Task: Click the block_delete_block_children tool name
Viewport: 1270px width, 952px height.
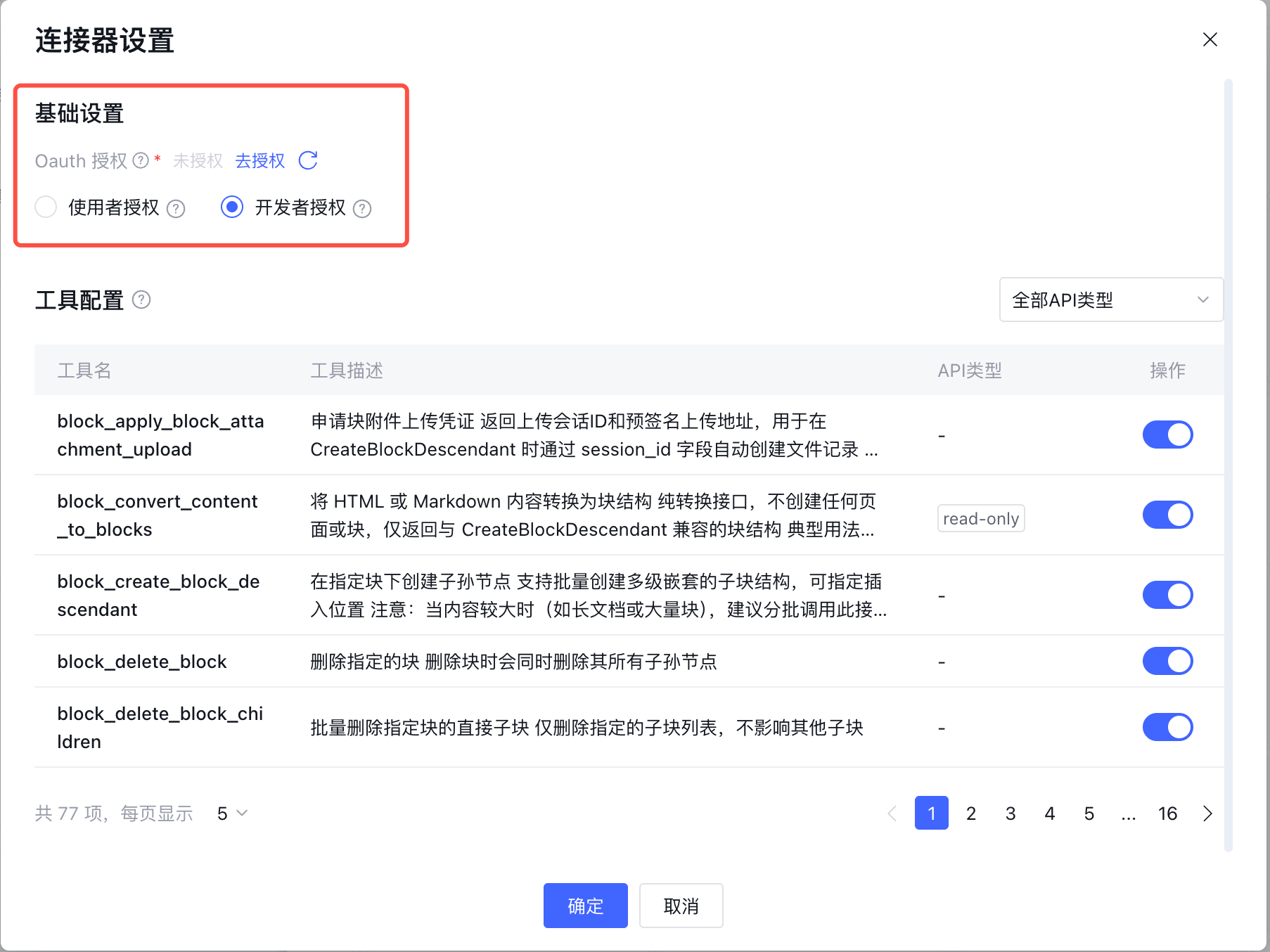Action: pos(160,728)
